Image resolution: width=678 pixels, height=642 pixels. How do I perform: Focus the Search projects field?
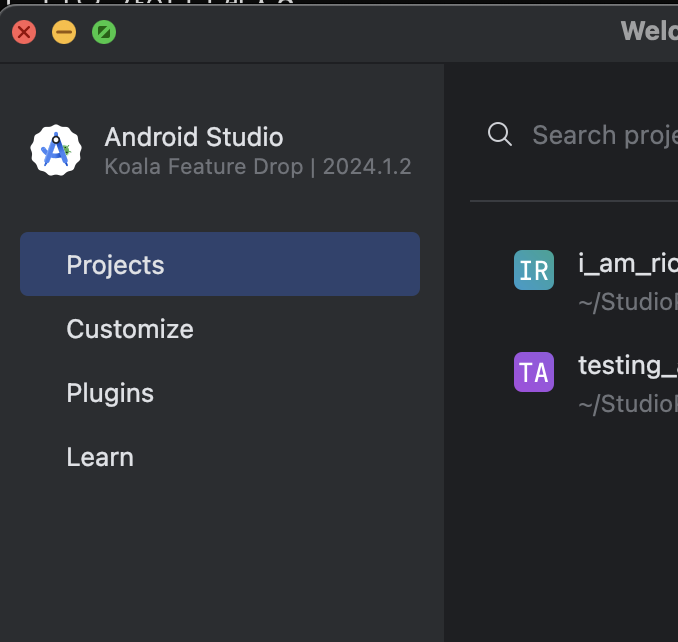point(604,135)
